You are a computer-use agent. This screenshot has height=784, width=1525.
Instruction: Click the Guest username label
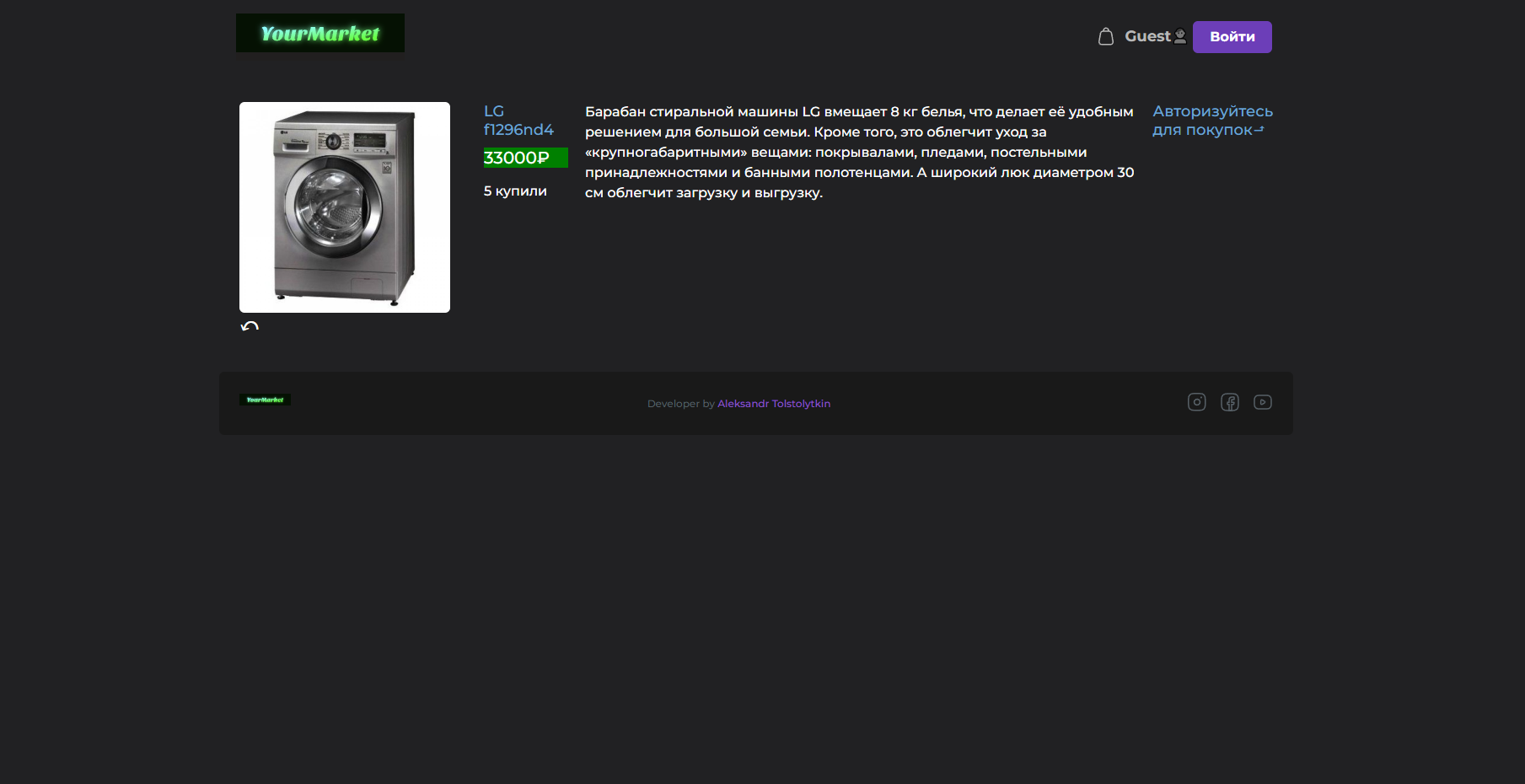(x=1147, y=36)
